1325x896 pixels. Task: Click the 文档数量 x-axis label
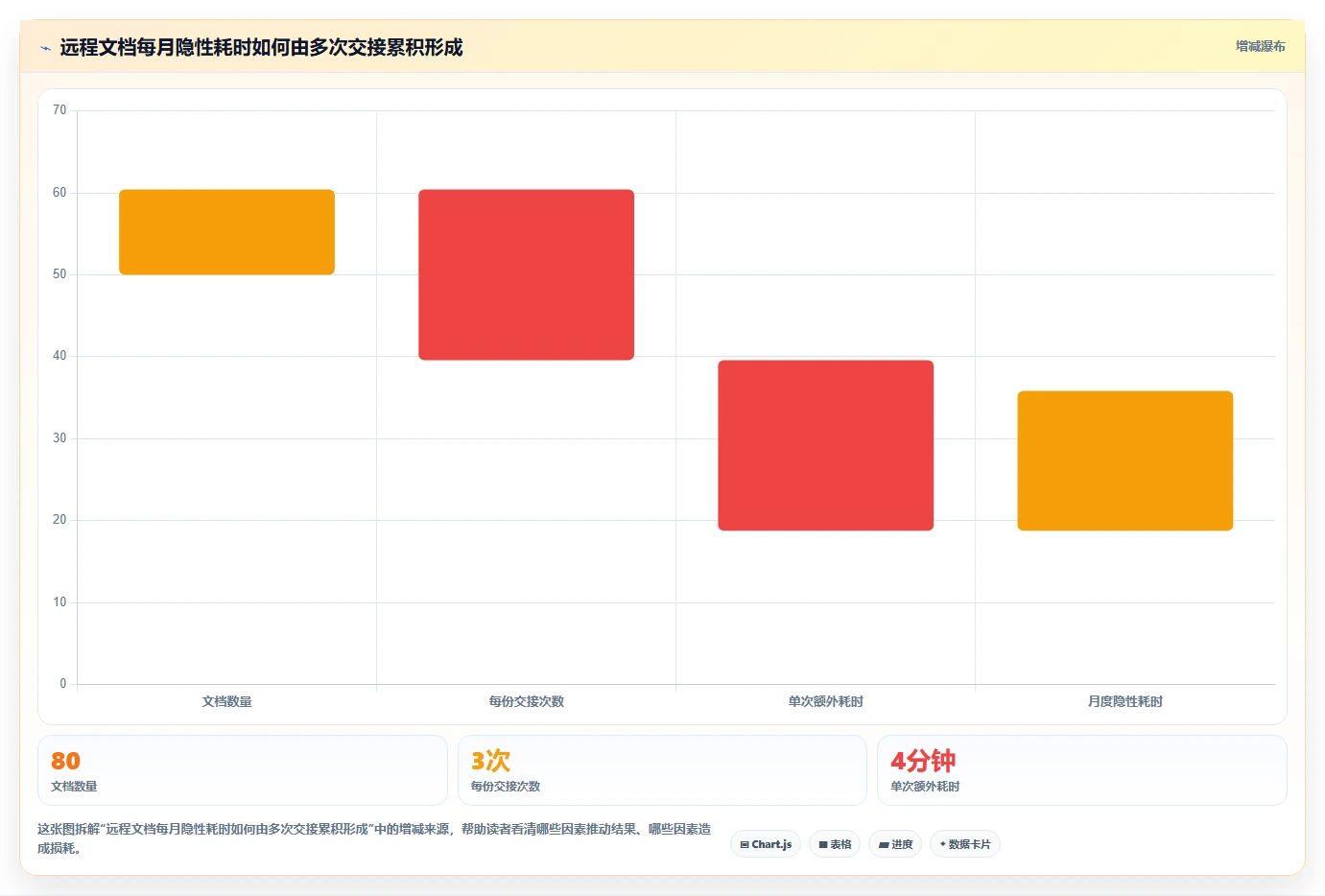[x=226, y=701]
